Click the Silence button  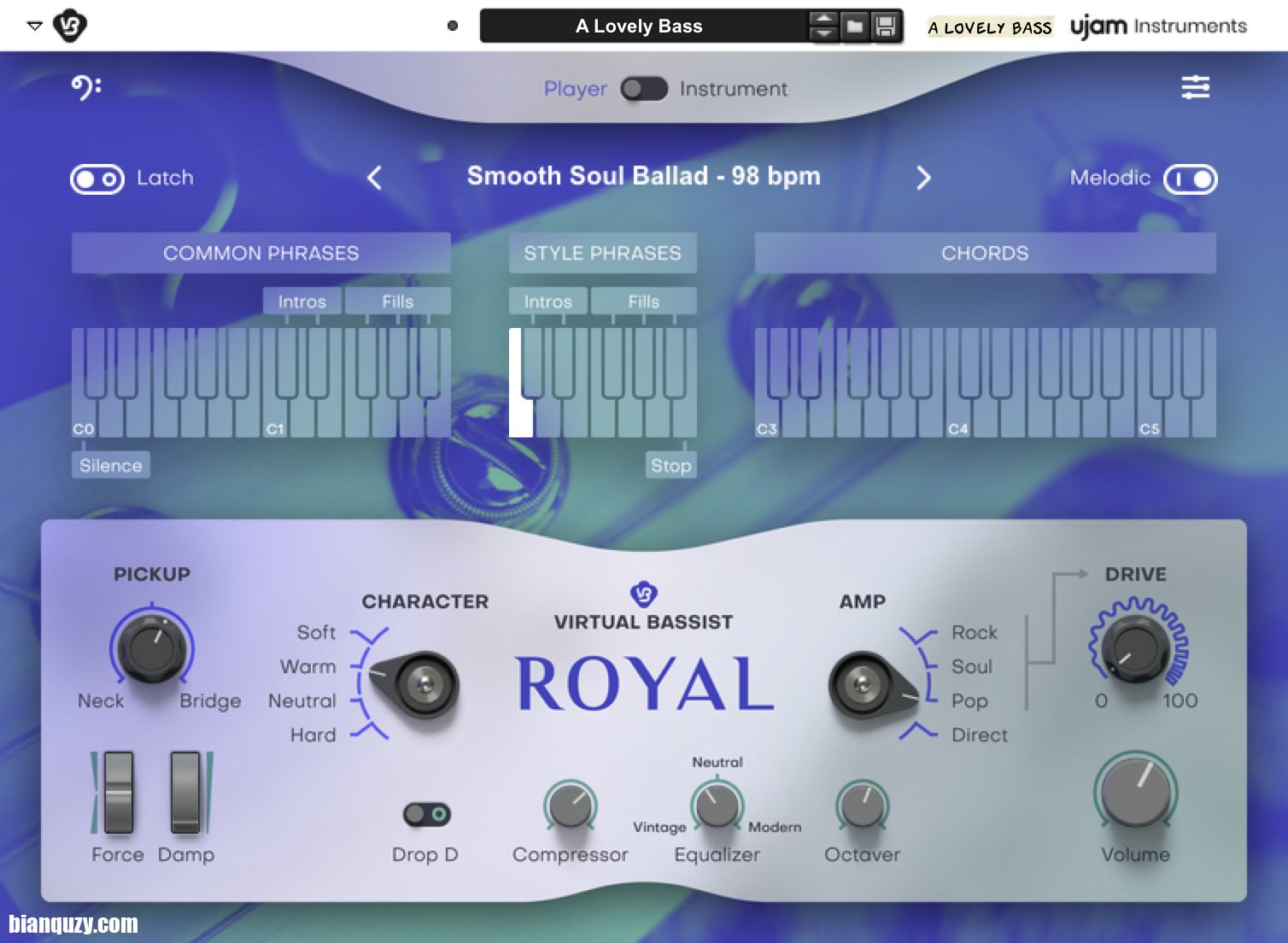pyautogui.click(x=111, y=466)
